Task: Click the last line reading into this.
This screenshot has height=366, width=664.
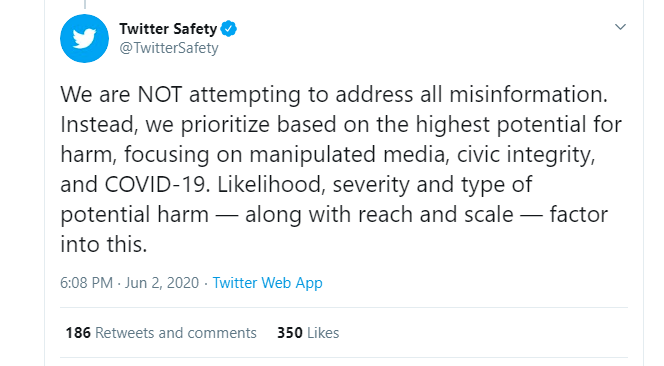Action: click(x=104, y=244)
